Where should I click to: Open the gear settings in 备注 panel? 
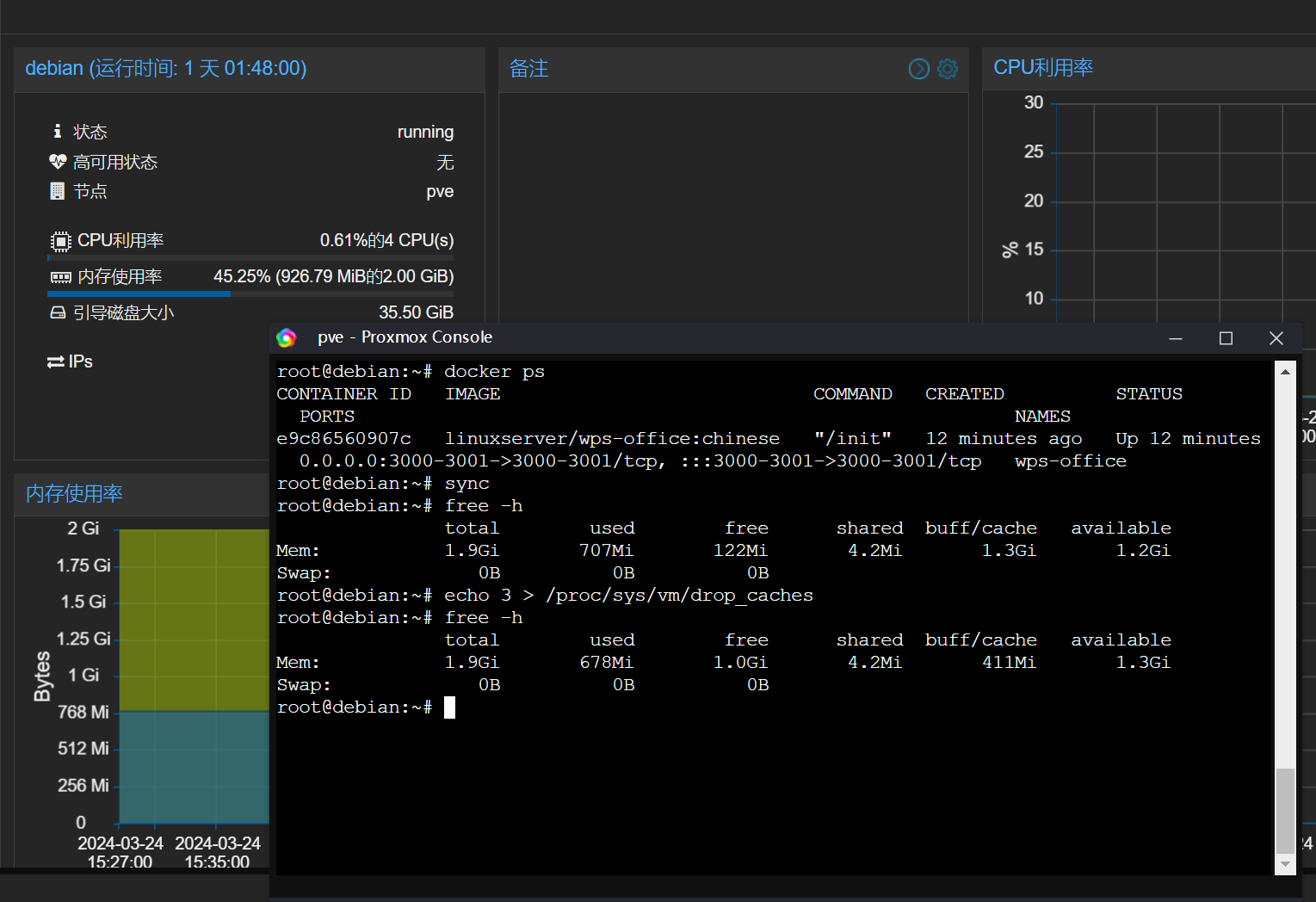click(x=948, y=69)
